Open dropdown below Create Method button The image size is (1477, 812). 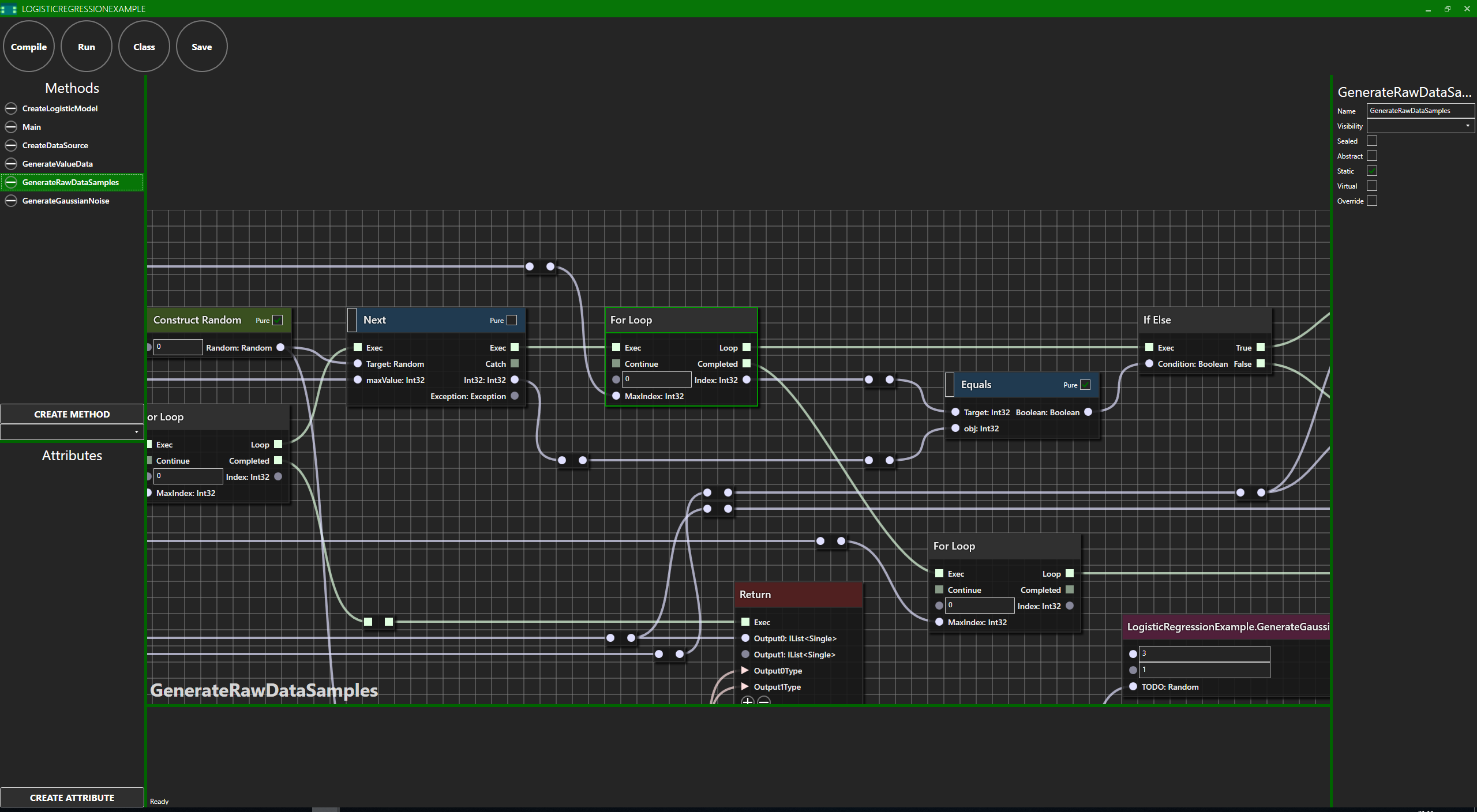pyautogui.click(x=72, y=431)
